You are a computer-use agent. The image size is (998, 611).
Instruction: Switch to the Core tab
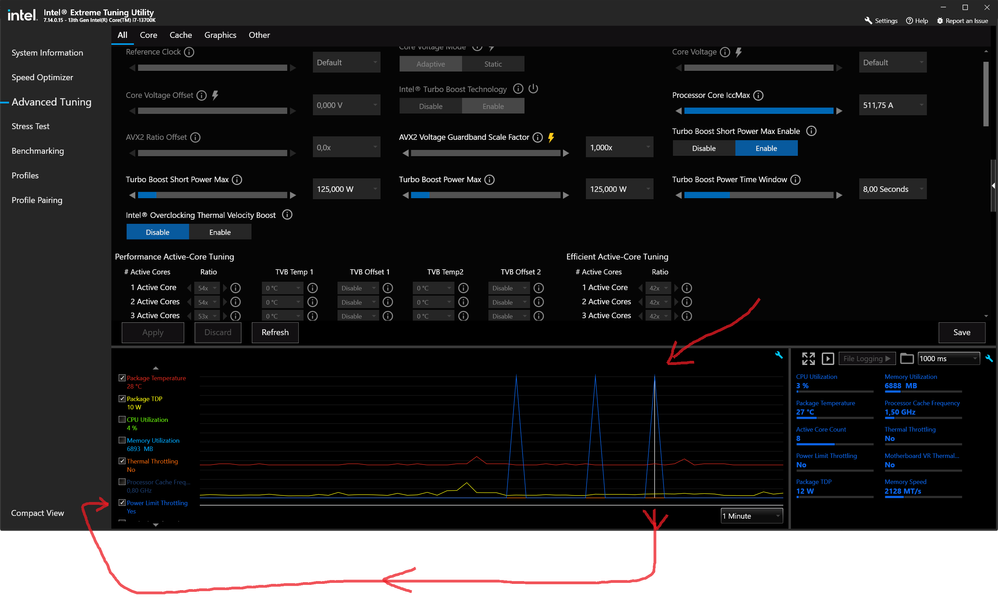[x=148, y=35]
